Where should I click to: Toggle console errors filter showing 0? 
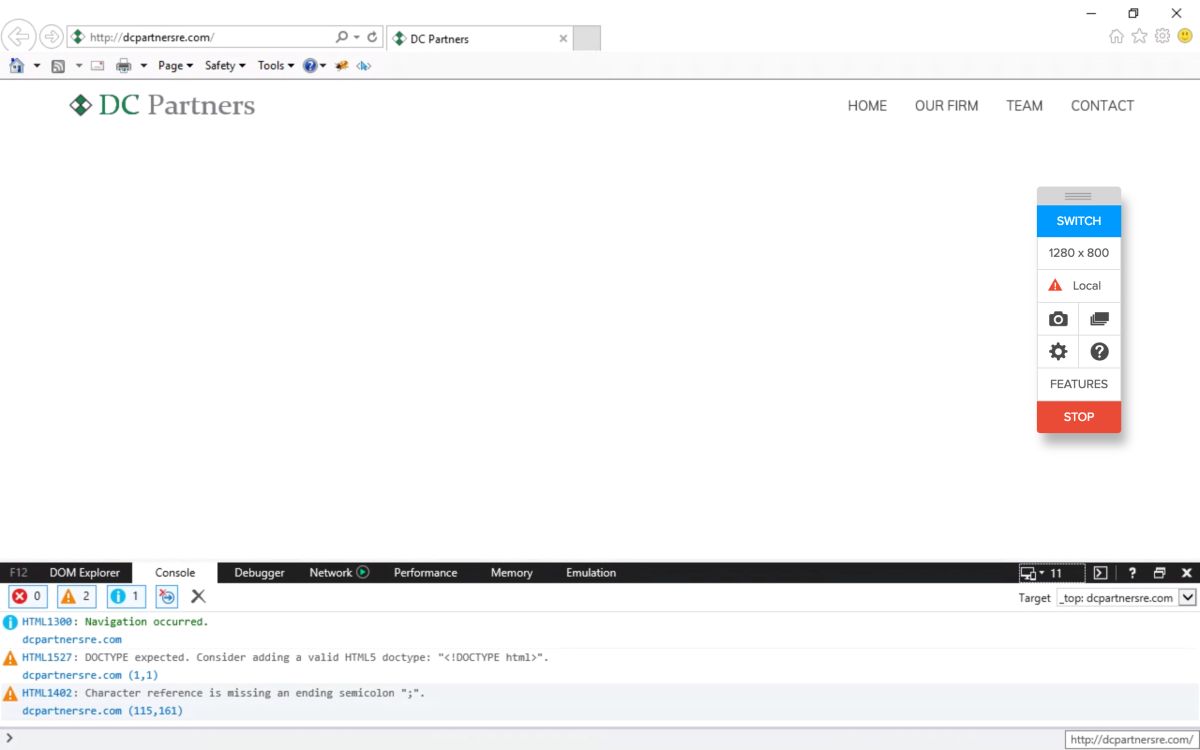click(27, 597)
